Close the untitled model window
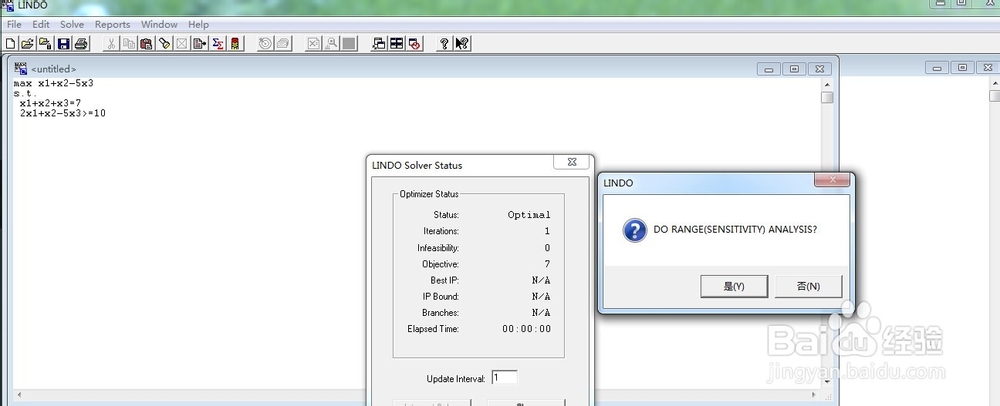Viewport: 1000px width, 406px height. (820, 69)
